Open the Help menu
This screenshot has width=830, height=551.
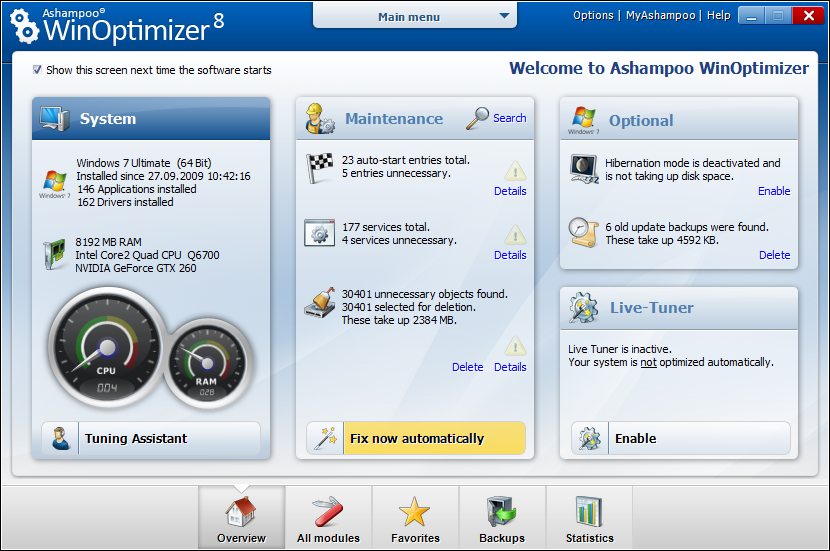click(718, 15)
